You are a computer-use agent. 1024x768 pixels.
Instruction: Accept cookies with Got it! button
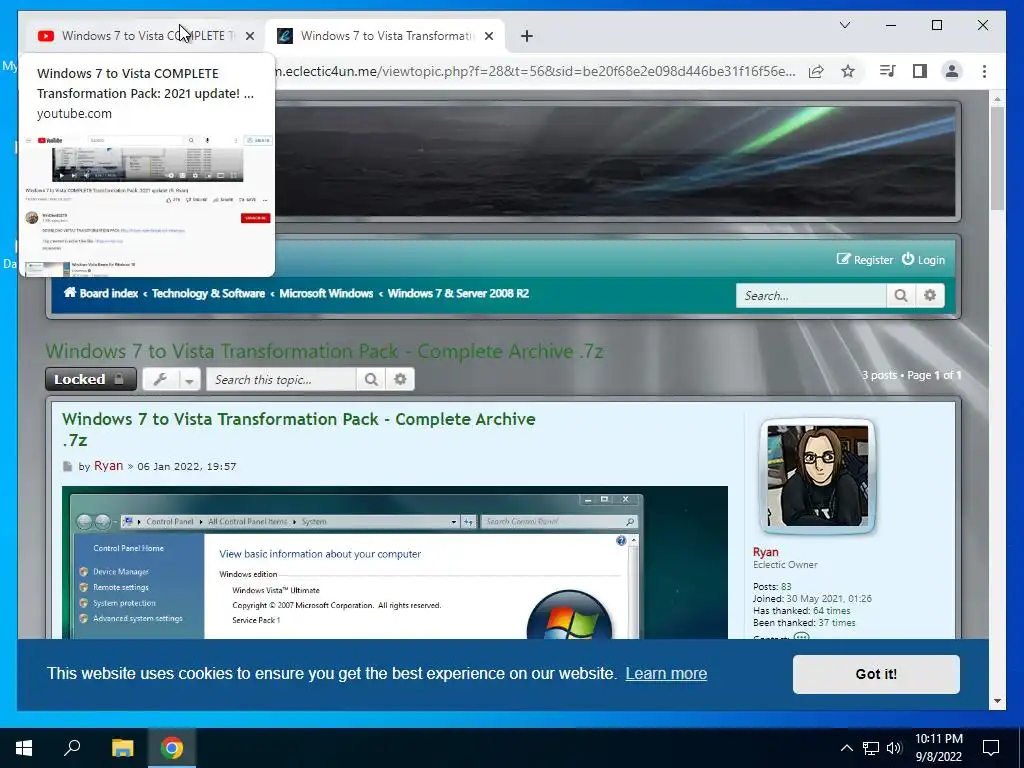(876, 674)
